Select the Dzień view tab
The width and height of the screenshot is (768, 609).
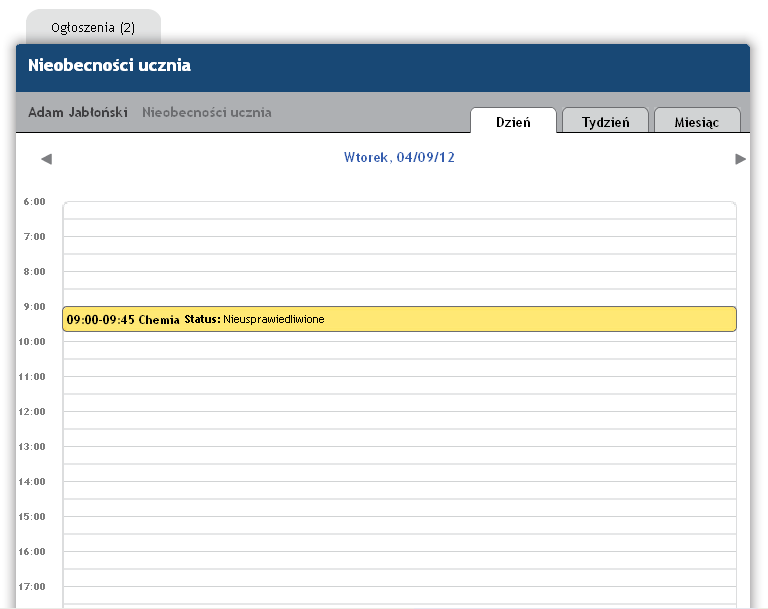(x=513, y=122)
